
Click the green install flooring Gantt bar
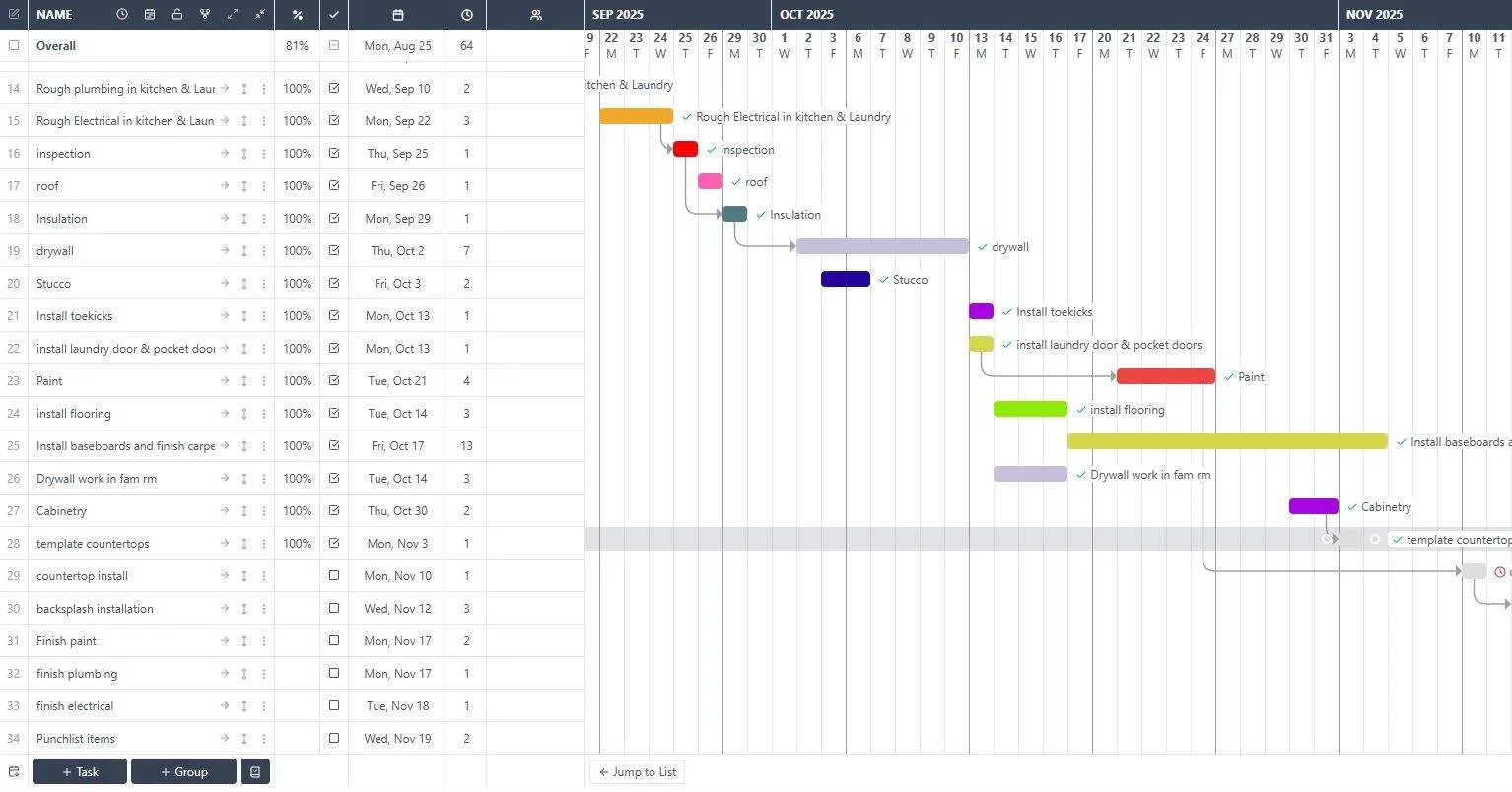1030,409
